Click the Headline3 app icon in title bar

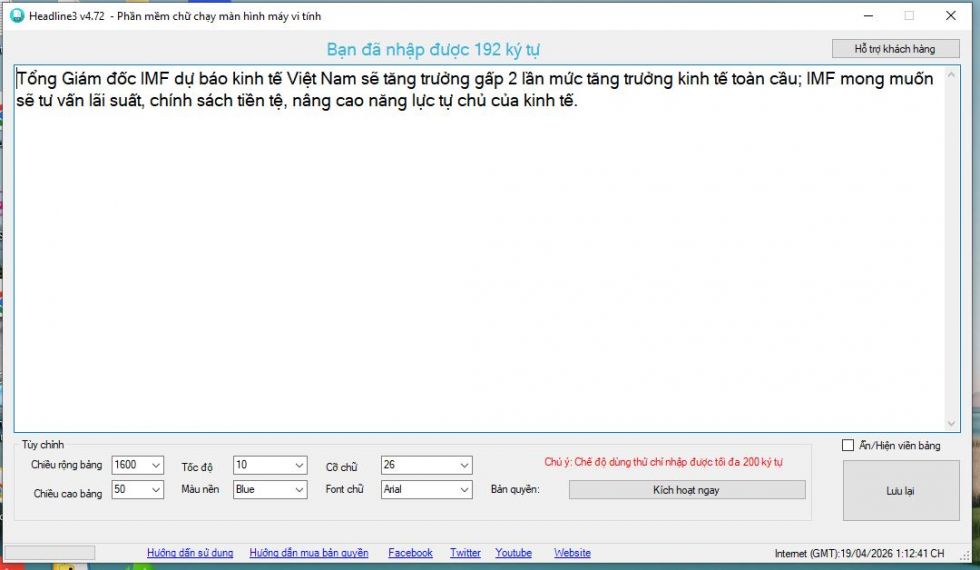(x=16, y=16)
